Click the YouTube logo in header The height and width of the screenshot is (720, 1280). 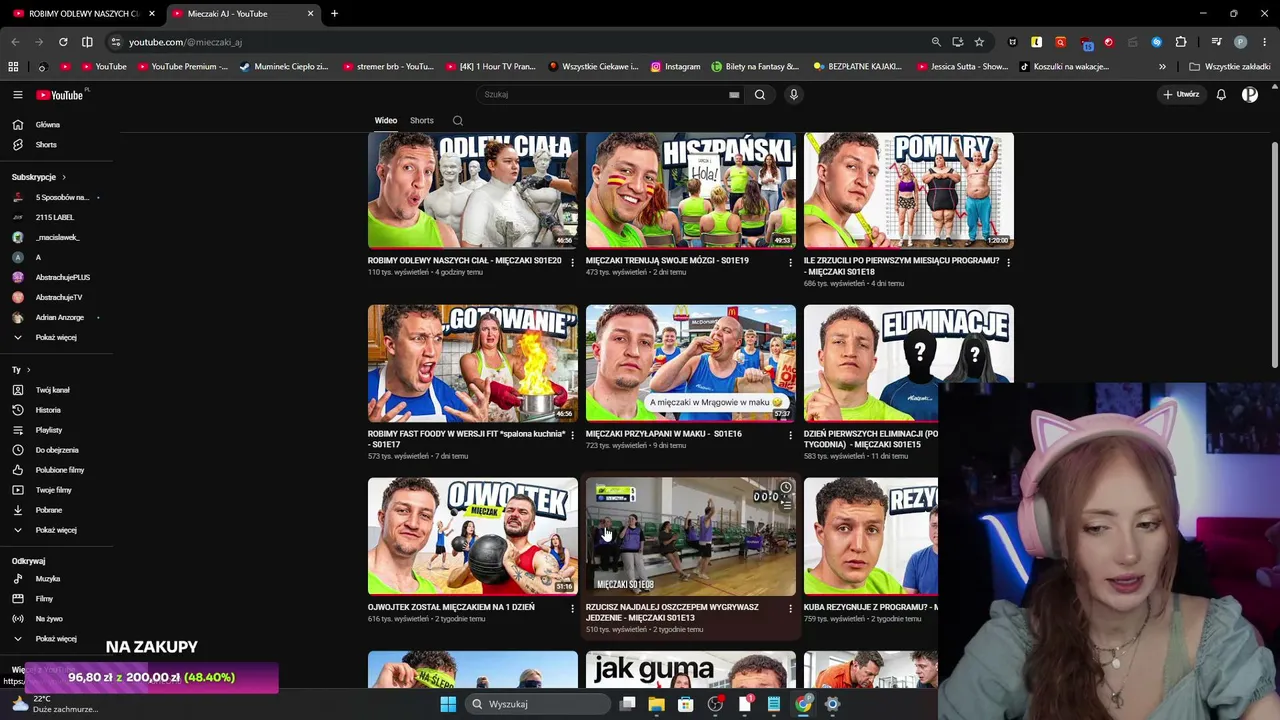62,95
